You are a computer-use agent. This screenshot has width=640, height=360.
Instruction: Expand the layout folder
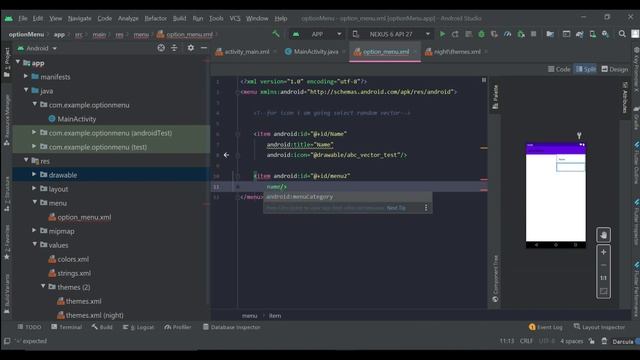pyautogui.click(x=34, y=189)
